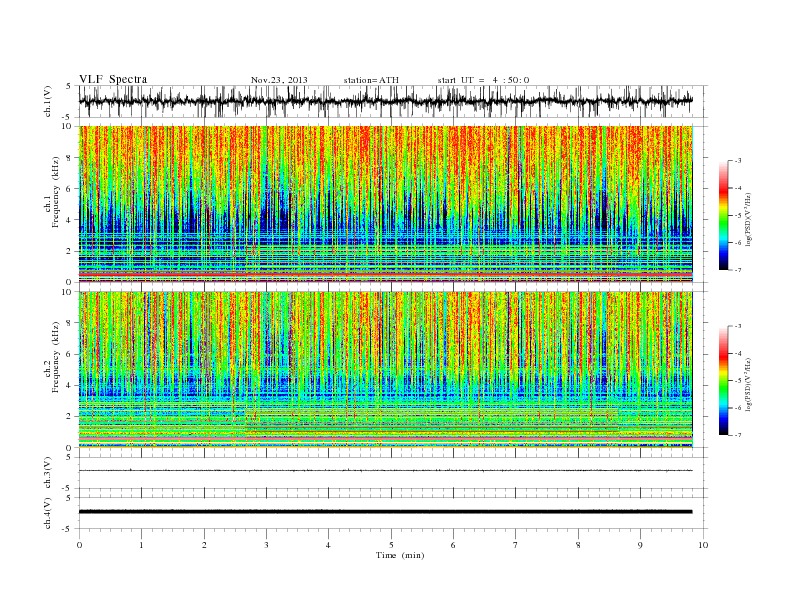The width and height of the screenshot is (792, 612).
Task: Click time axis tick label "9"
Action: pos(640,545)
